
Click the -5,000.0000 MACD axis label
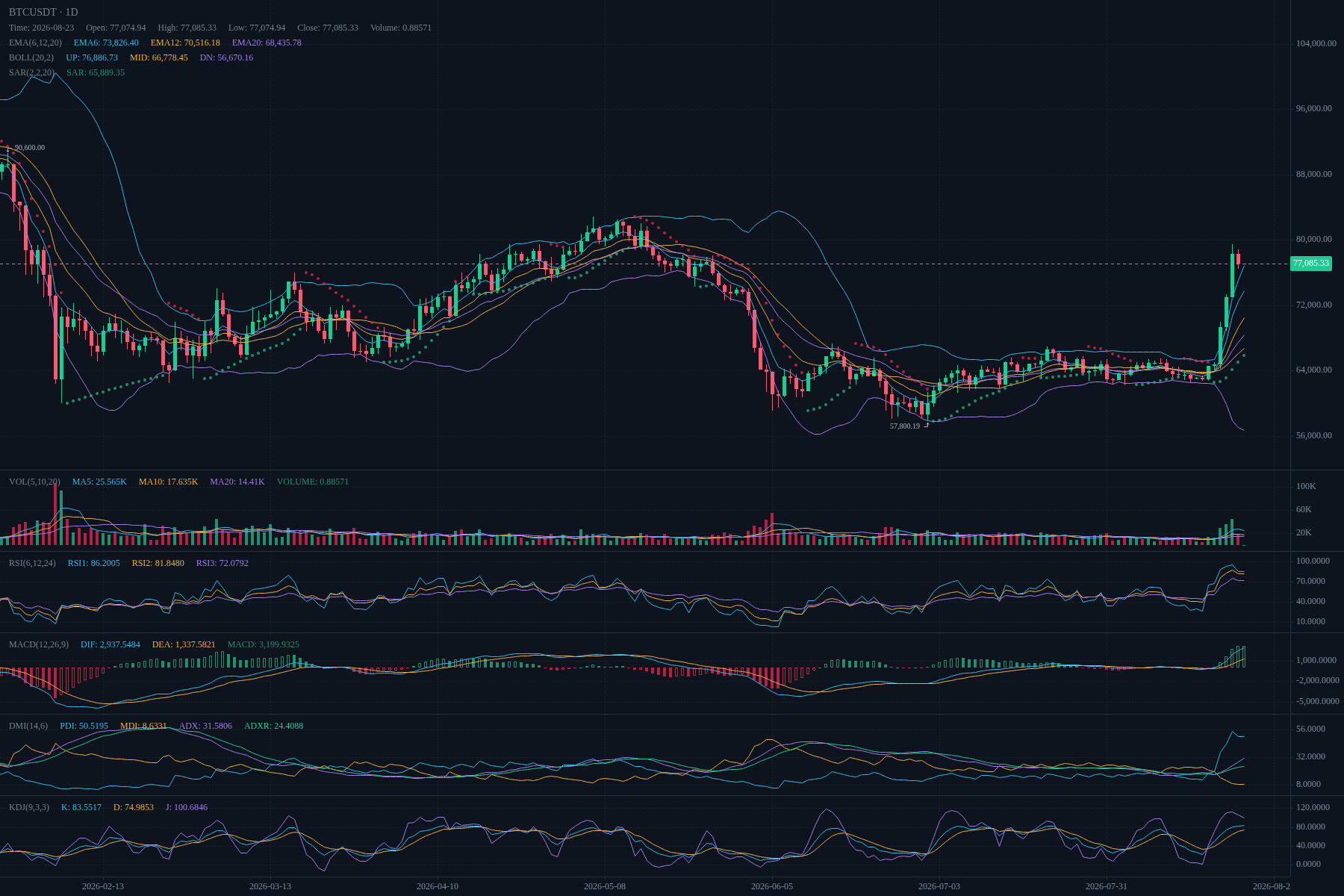click(1318, 701)
